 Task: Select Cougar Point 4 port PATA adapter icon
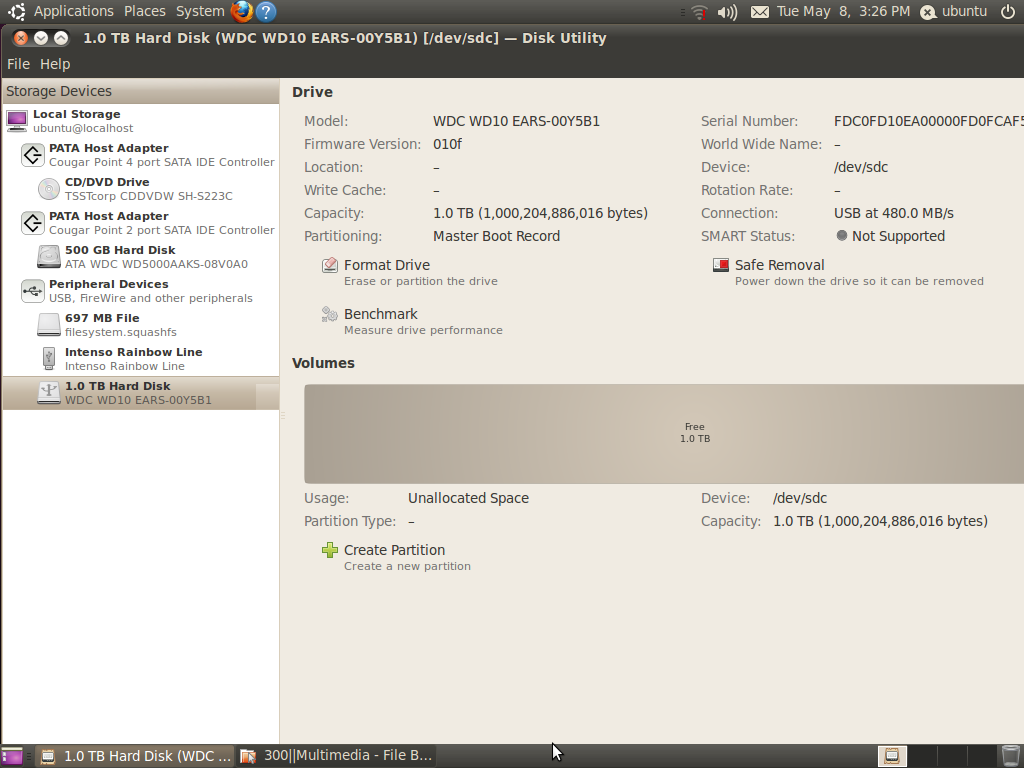[33, 155]
